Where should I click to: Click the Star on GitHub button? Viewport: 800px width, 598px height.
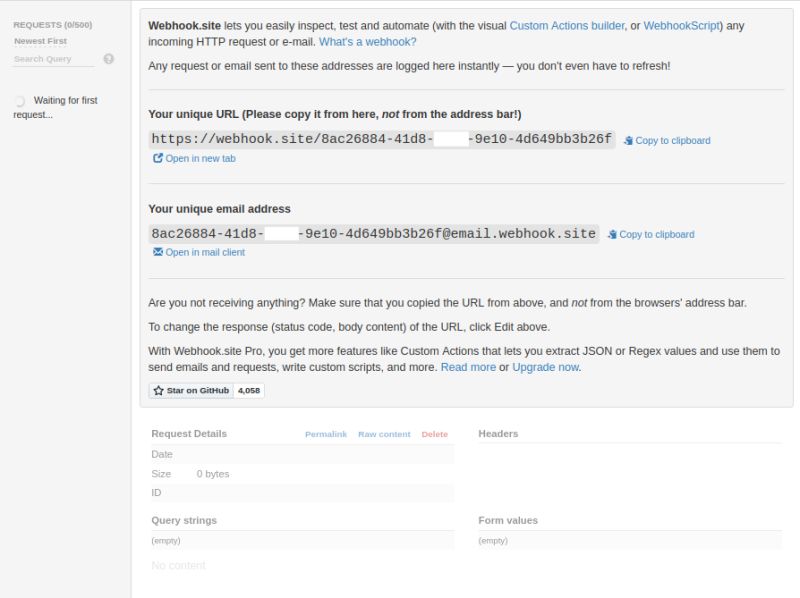[191, 391]
